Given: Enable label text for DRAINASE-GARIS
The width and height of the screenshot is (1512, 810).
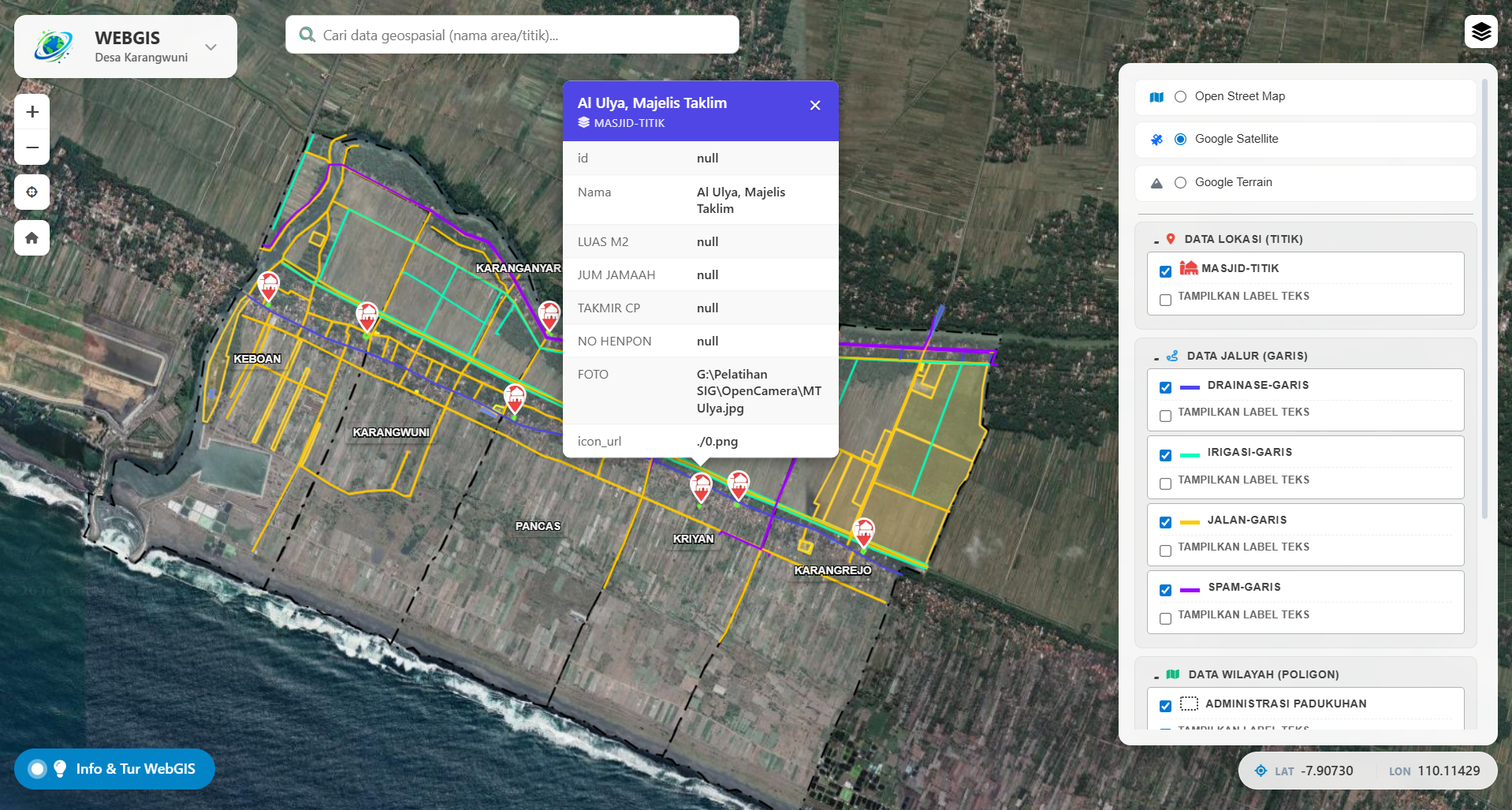Looking at the screenshot, I should coord(1165,416).
